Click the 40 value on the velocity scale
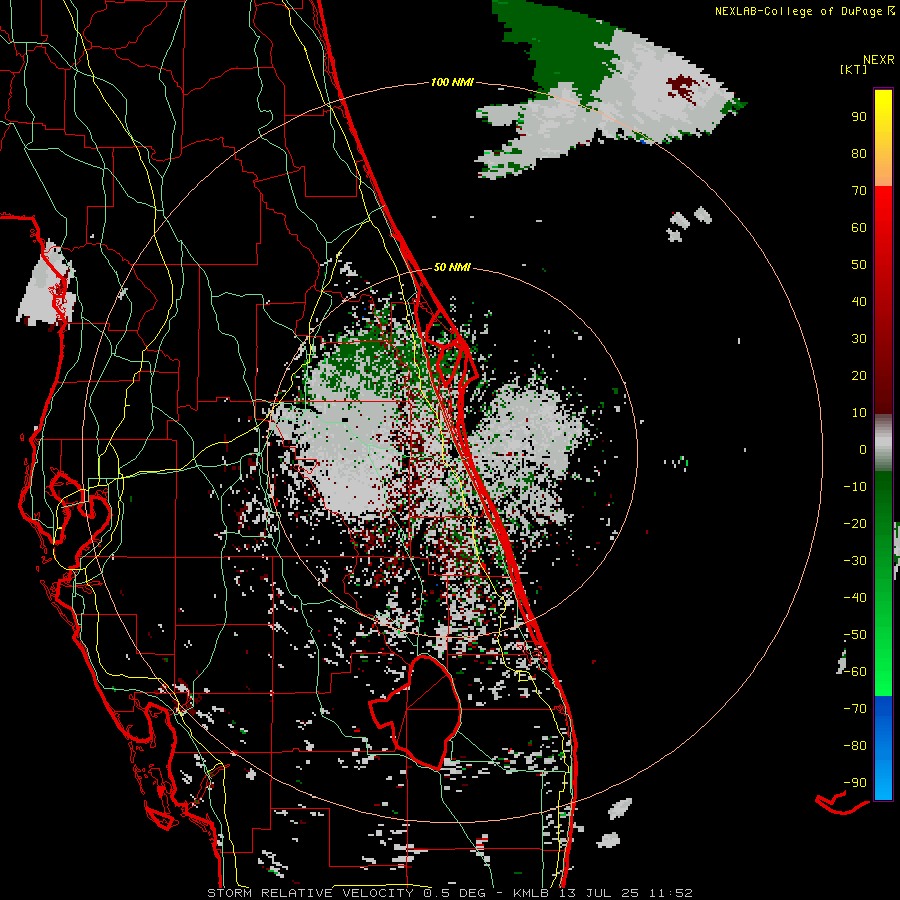The width and height of the screenshot is (900, 900). pos(859,301)
